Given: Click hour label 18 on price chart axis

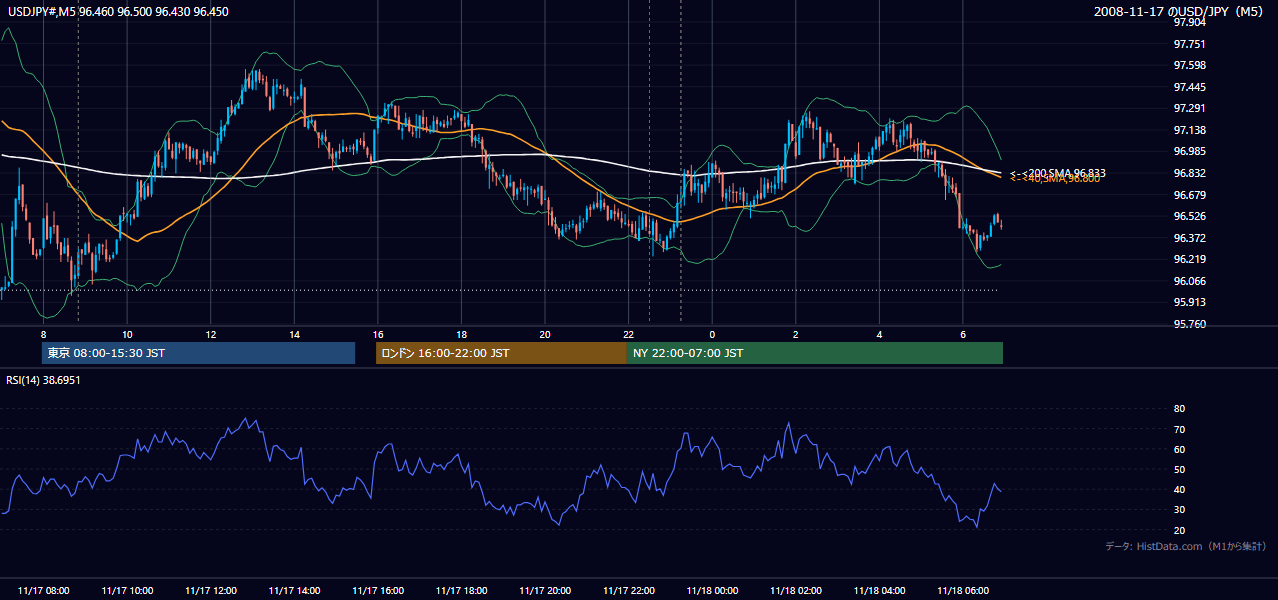Looking at the screenshot, I should (x=461, y=334).
